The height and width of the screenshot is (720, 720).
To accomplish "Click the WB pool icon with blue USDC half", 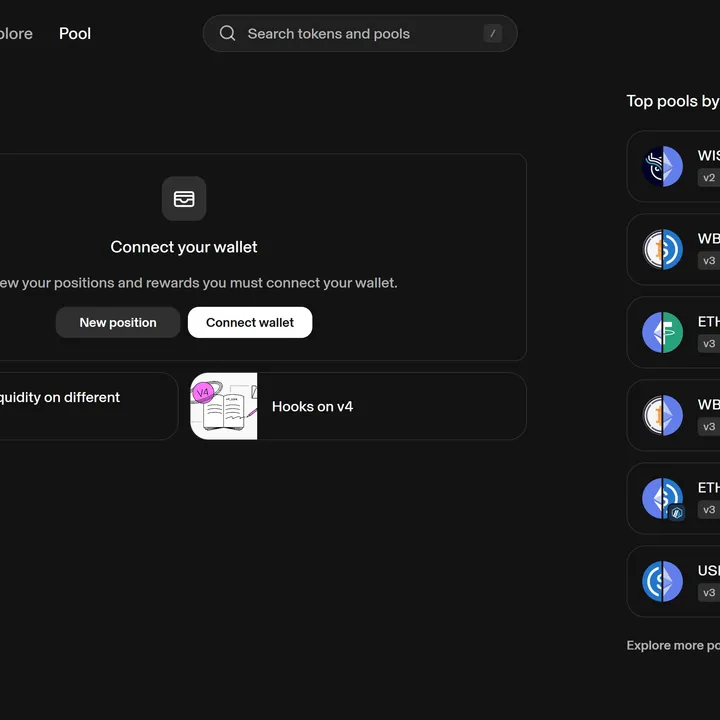I will coord(662,250).
